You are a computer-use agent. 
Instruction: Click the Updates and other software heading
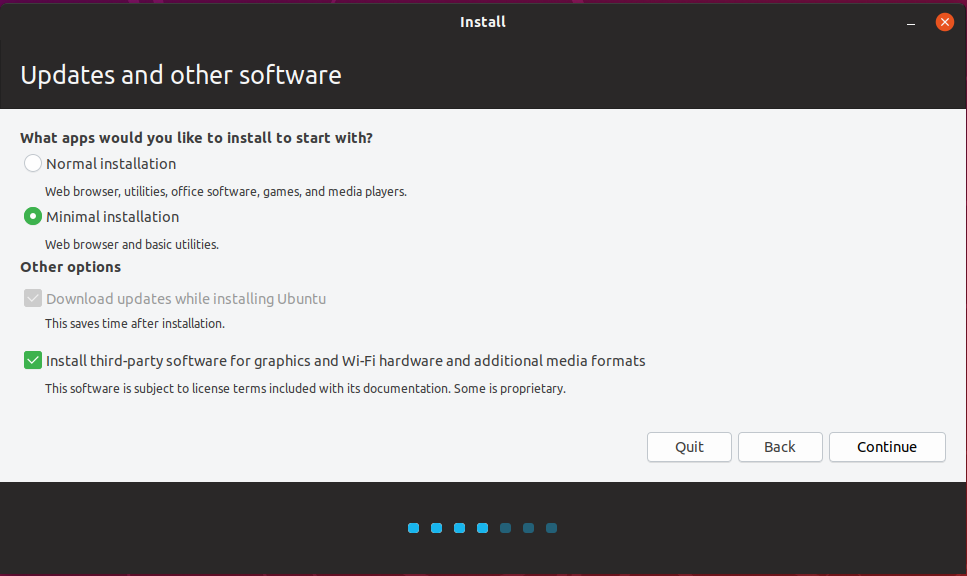[x=181, y=75]
